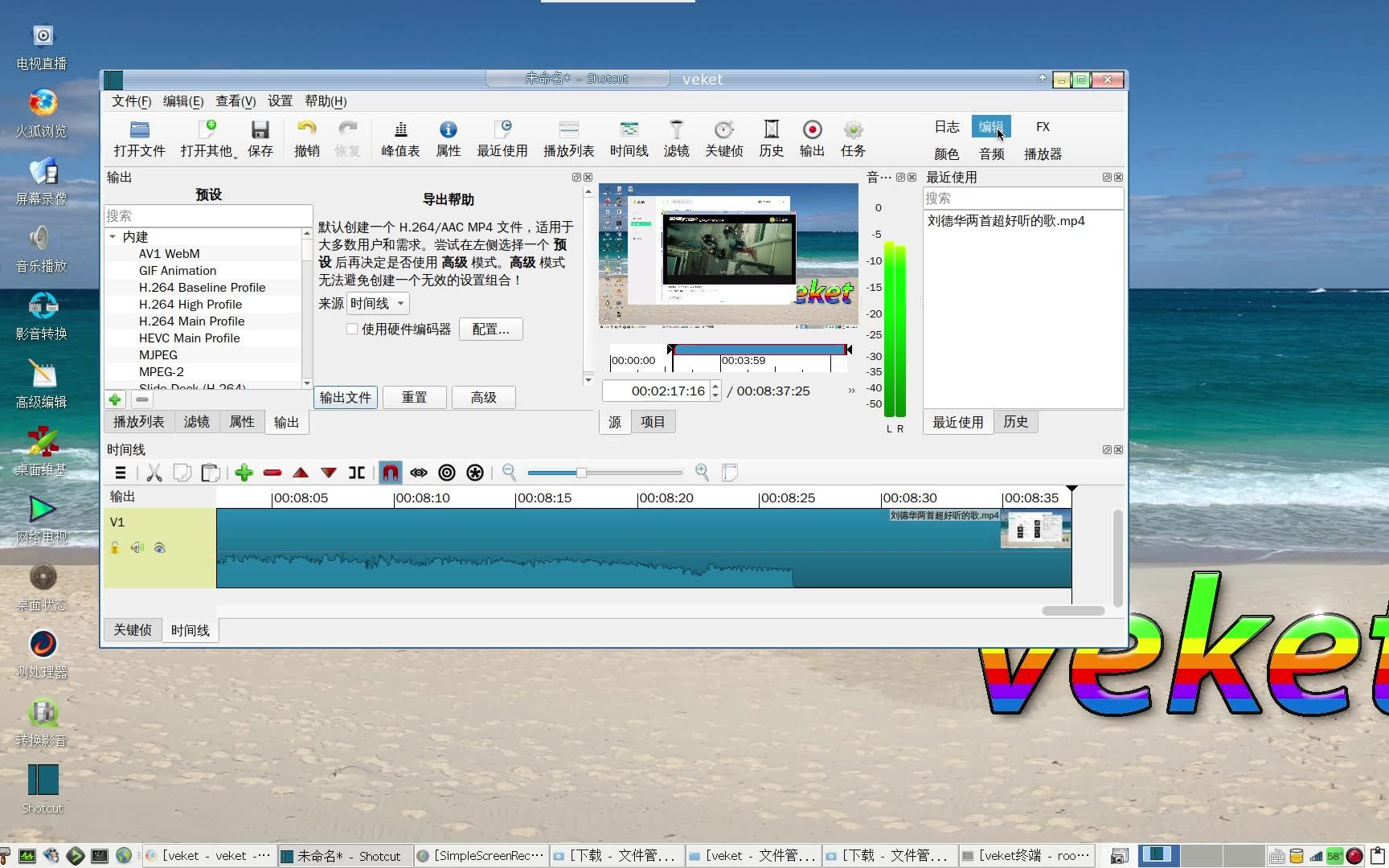This screenshot has height=868, width=1389.
Task: Switch to the 滤镜 tab below presets
Action: (x=196, y=422)
